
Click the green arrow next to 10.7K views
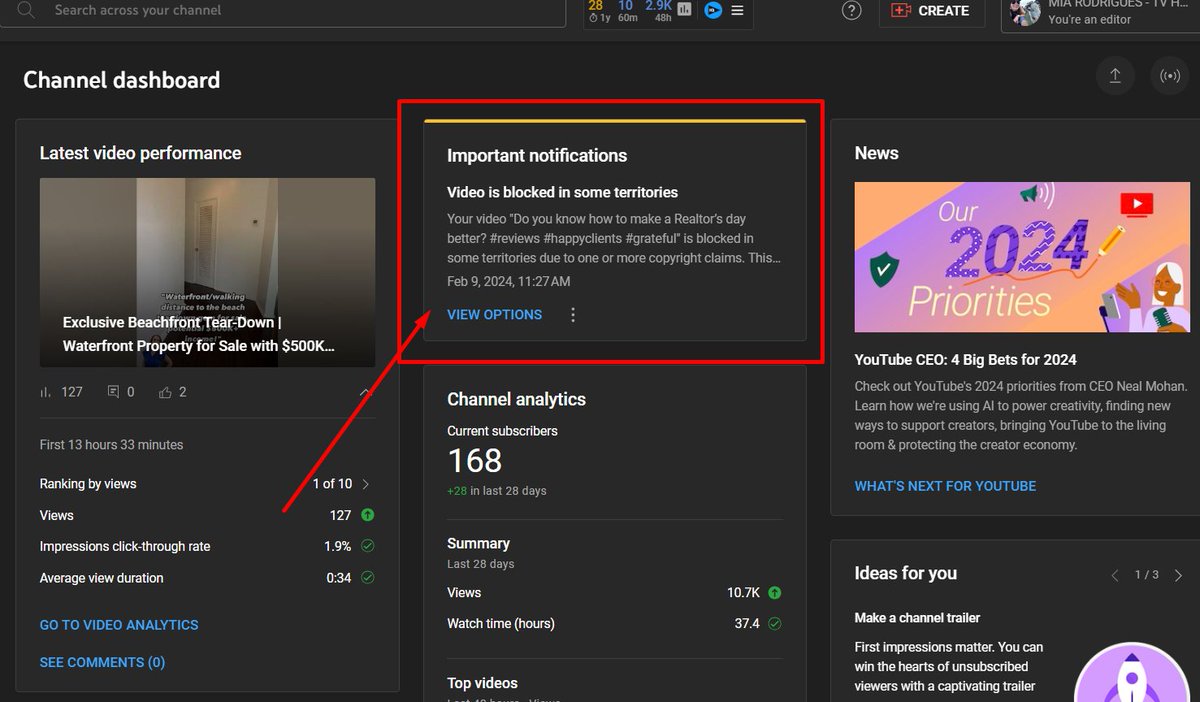774,592
